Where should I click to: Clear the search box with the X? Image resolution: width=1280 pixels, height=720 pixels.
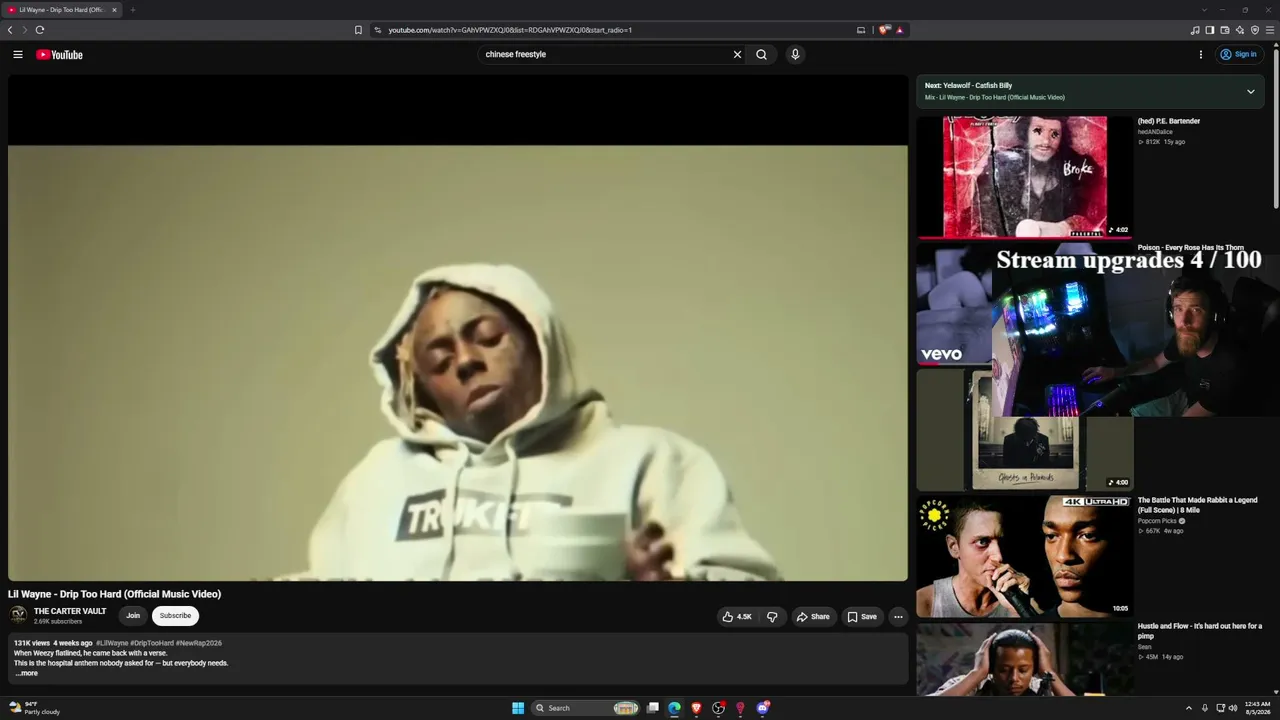(738, 55)
